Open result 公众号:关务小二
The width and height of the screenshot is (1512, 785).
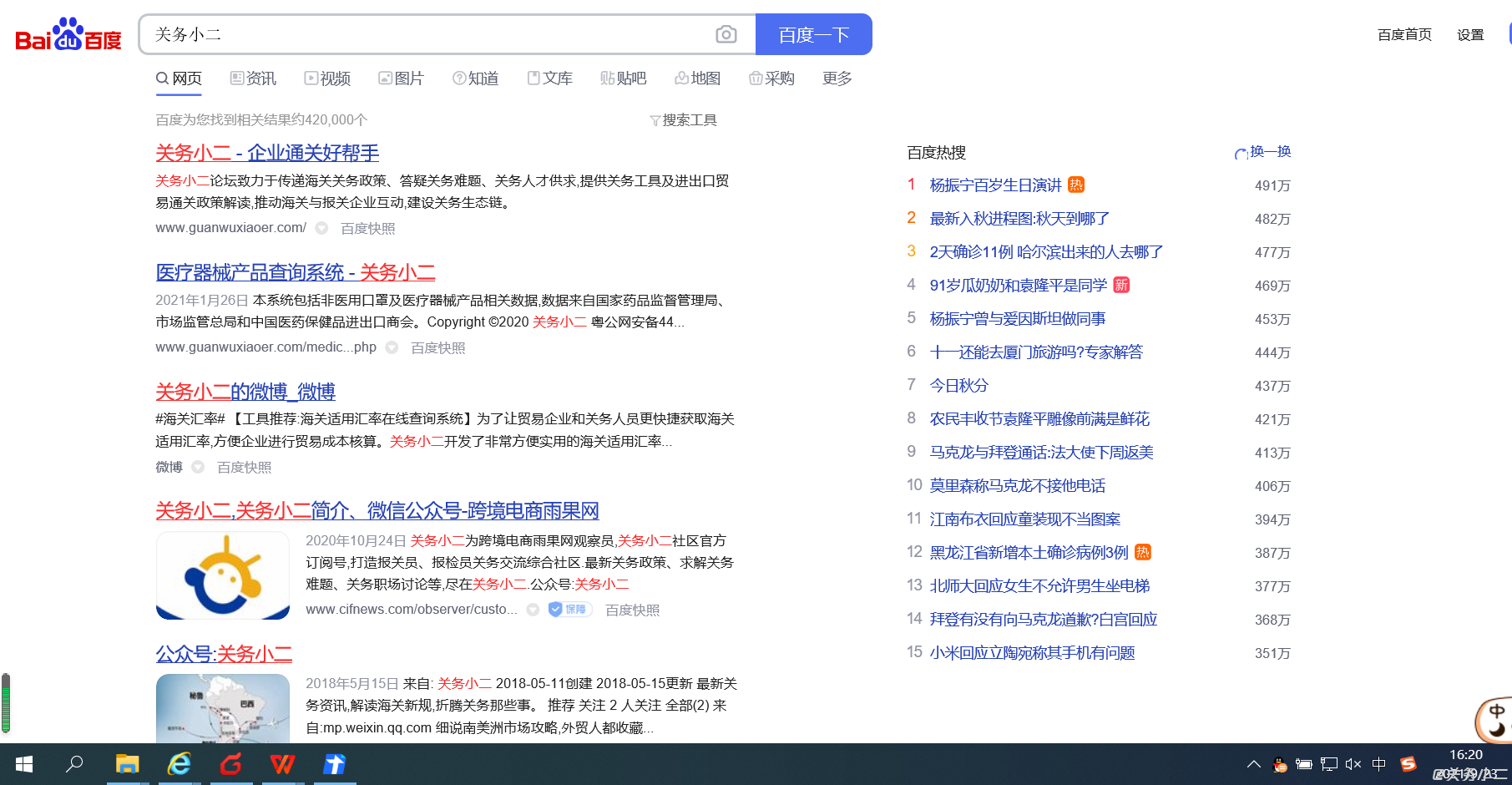coord(224,654)
